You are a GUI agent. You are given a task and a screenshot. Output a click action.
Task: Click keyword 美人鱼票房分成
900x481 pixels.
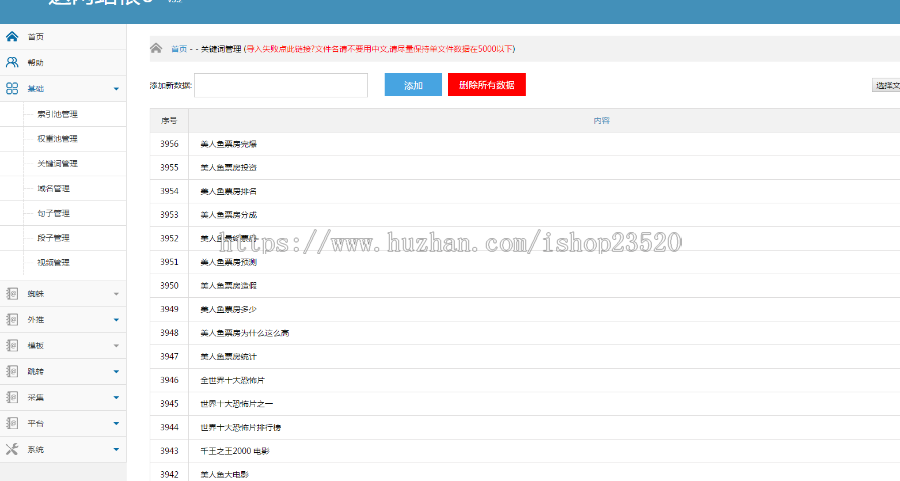coord(228,215)
